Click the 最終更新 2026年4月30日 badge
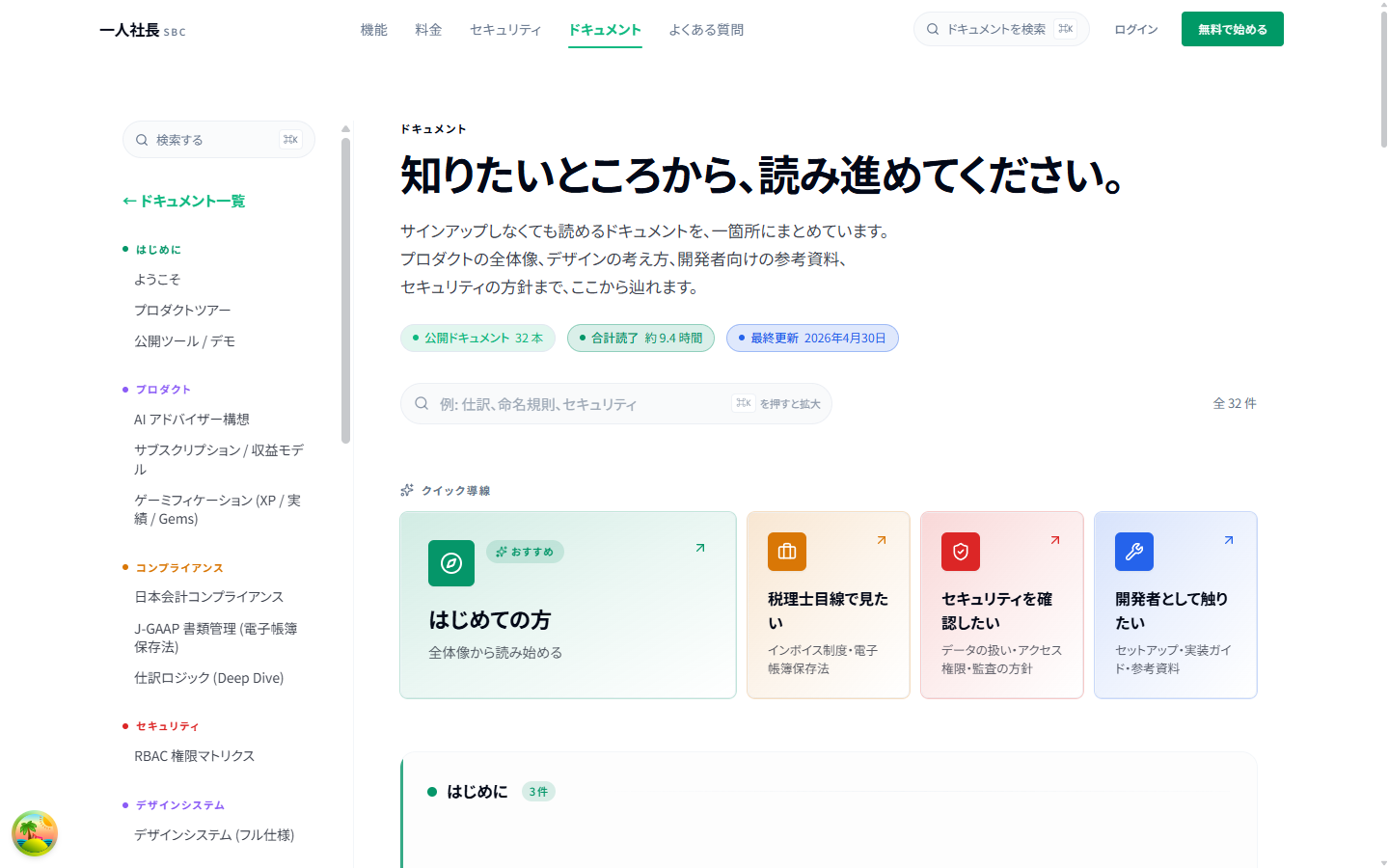Viewport: 1389px width, 868px height. (x=812, y=338)
